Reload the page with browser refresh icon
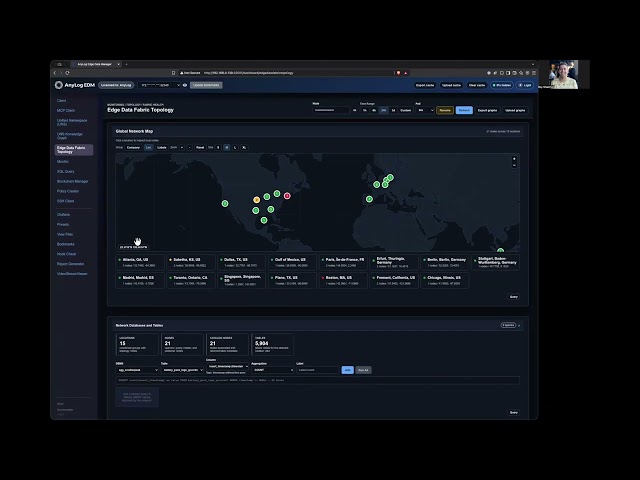This screenshot has width=640, height=480. (67, 73)
